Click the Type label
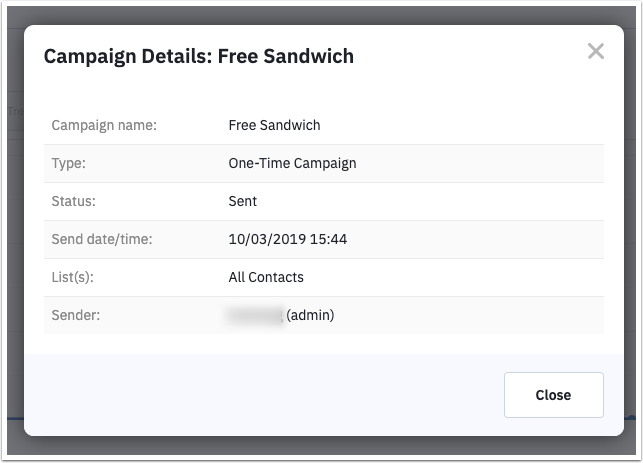 point(68,163)
